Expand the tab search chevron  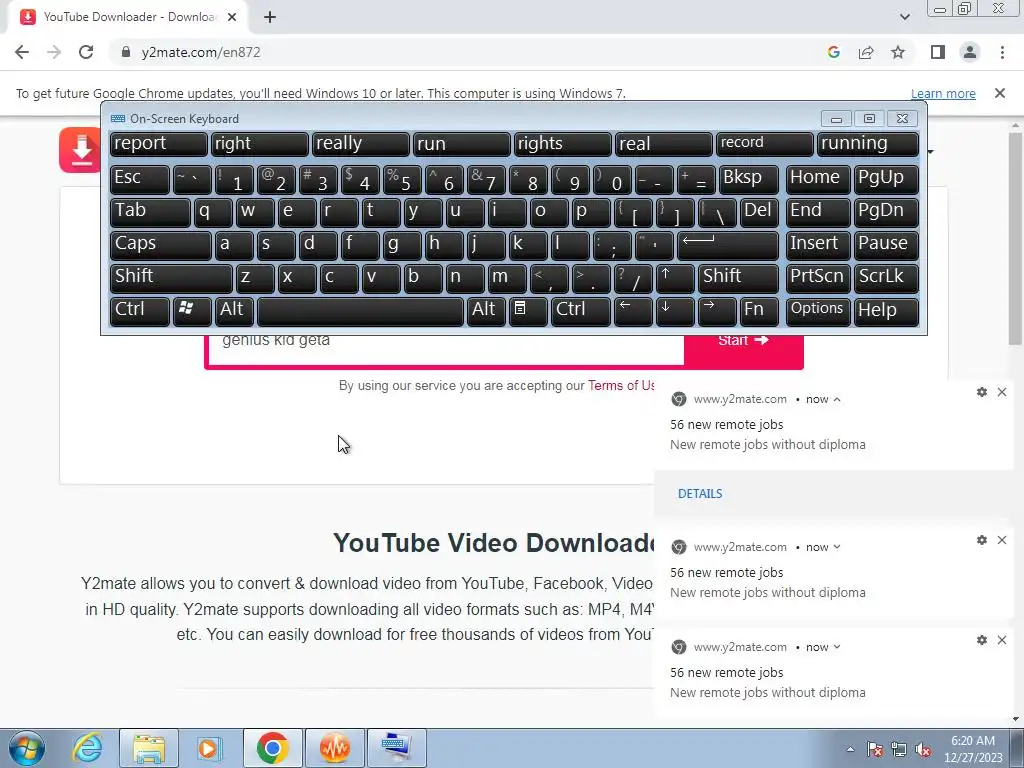click(x=904, y=17)
